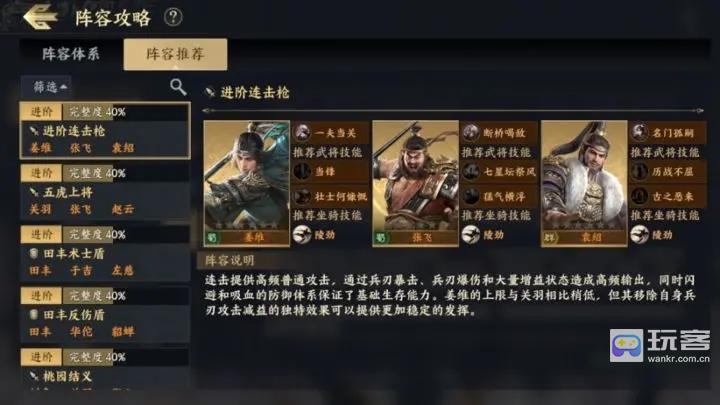
Task: Click 七星坛祭风 recommended skill icon
Action: point(471,172)
